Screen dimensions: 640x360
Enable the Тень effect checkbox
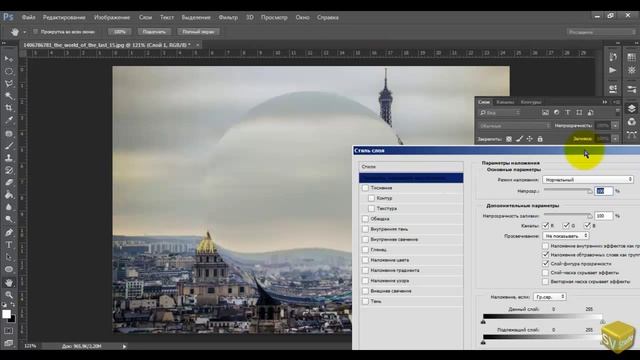[365, 301]
